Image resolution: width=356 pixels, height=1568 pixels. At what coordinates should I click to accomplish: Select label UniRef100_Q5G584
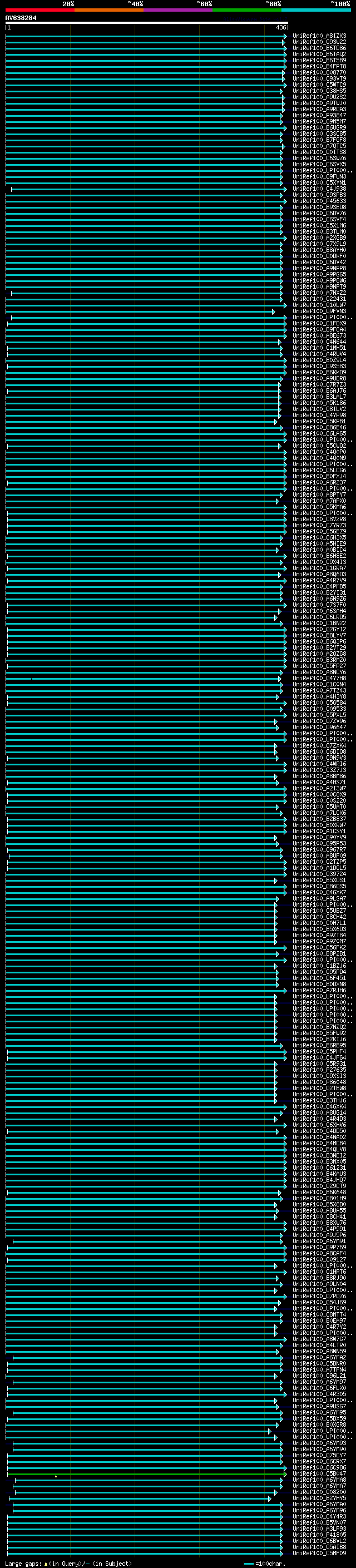click(x=319, y=703)
